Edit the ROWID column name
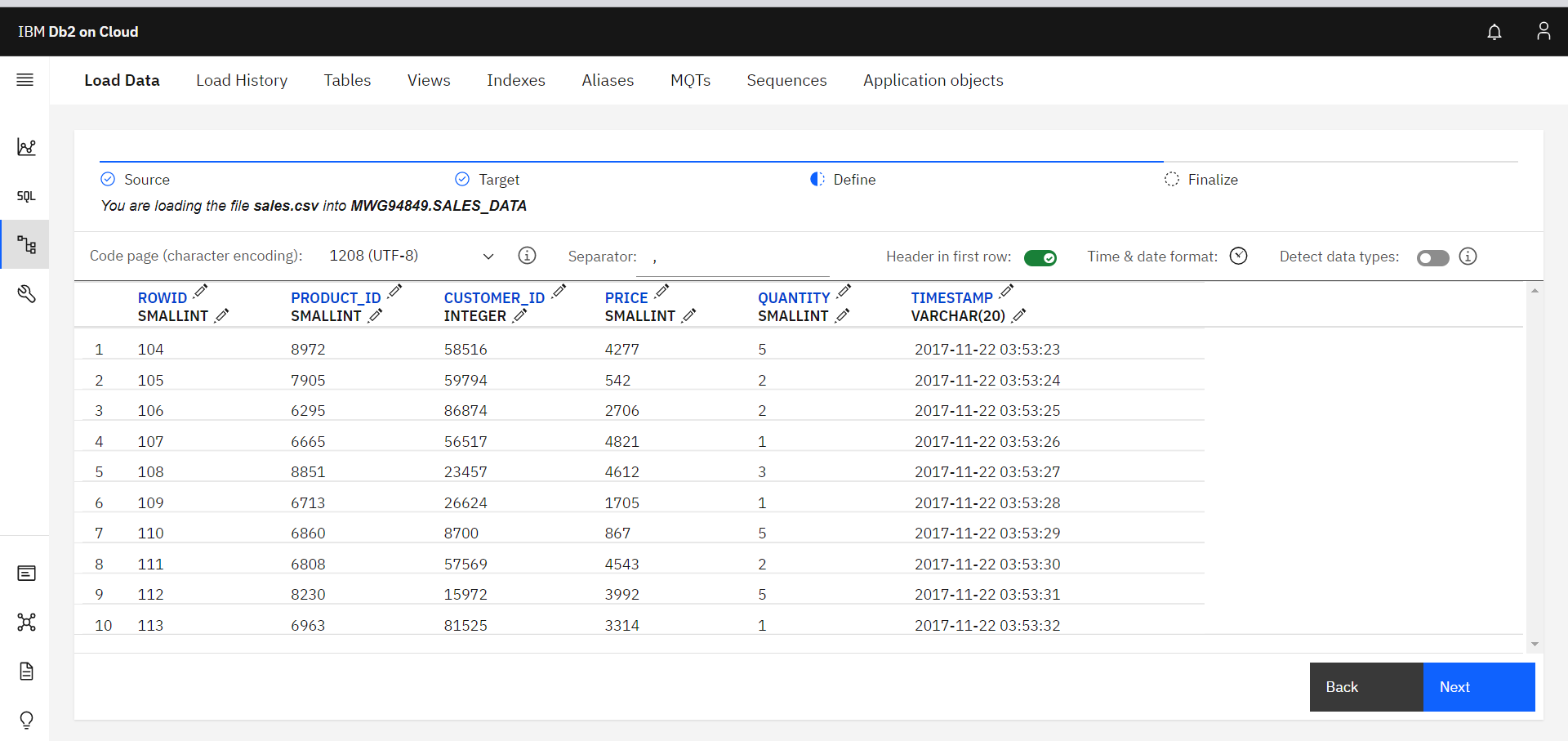The width and height of the screenshot is (1568, 741). [x=201, y=291]
